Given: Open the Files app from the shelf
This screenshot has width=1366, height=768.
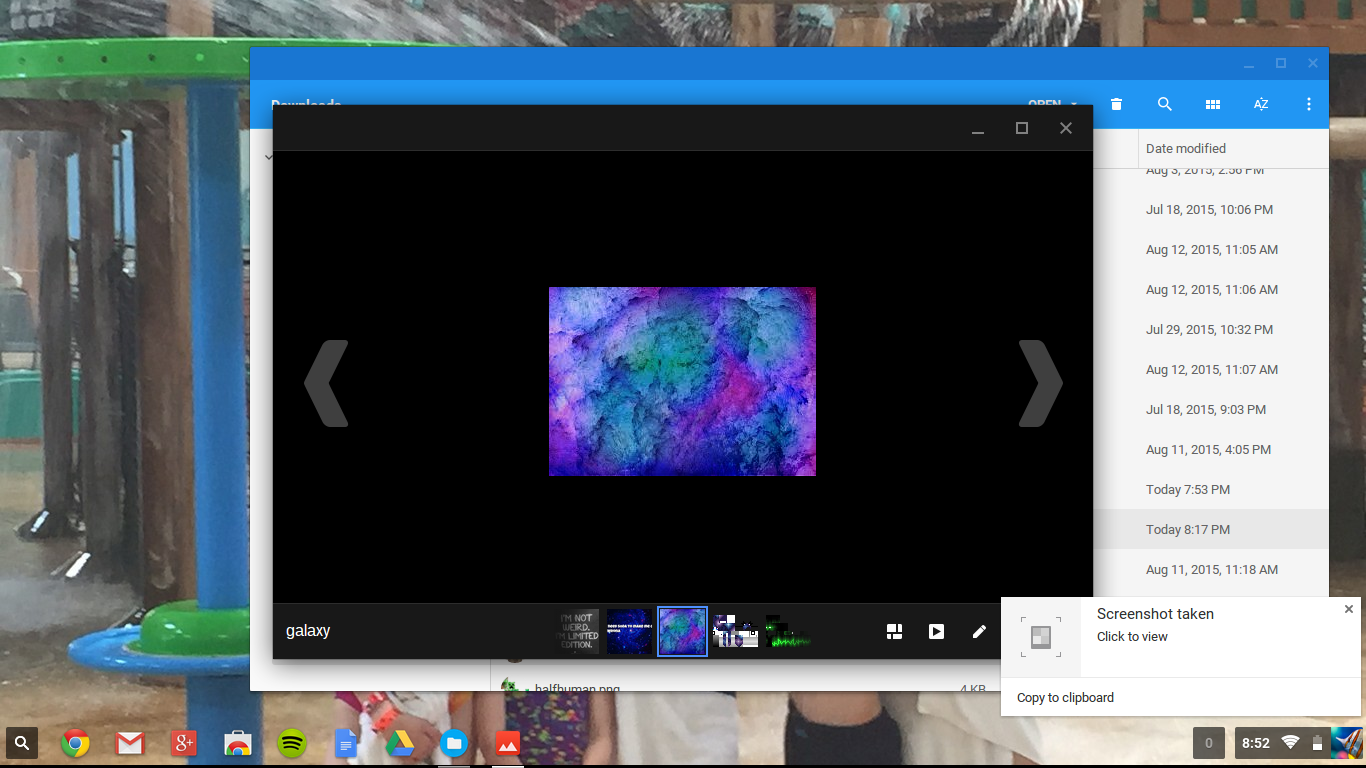Looking at the screenshot, I should point(454,743).
